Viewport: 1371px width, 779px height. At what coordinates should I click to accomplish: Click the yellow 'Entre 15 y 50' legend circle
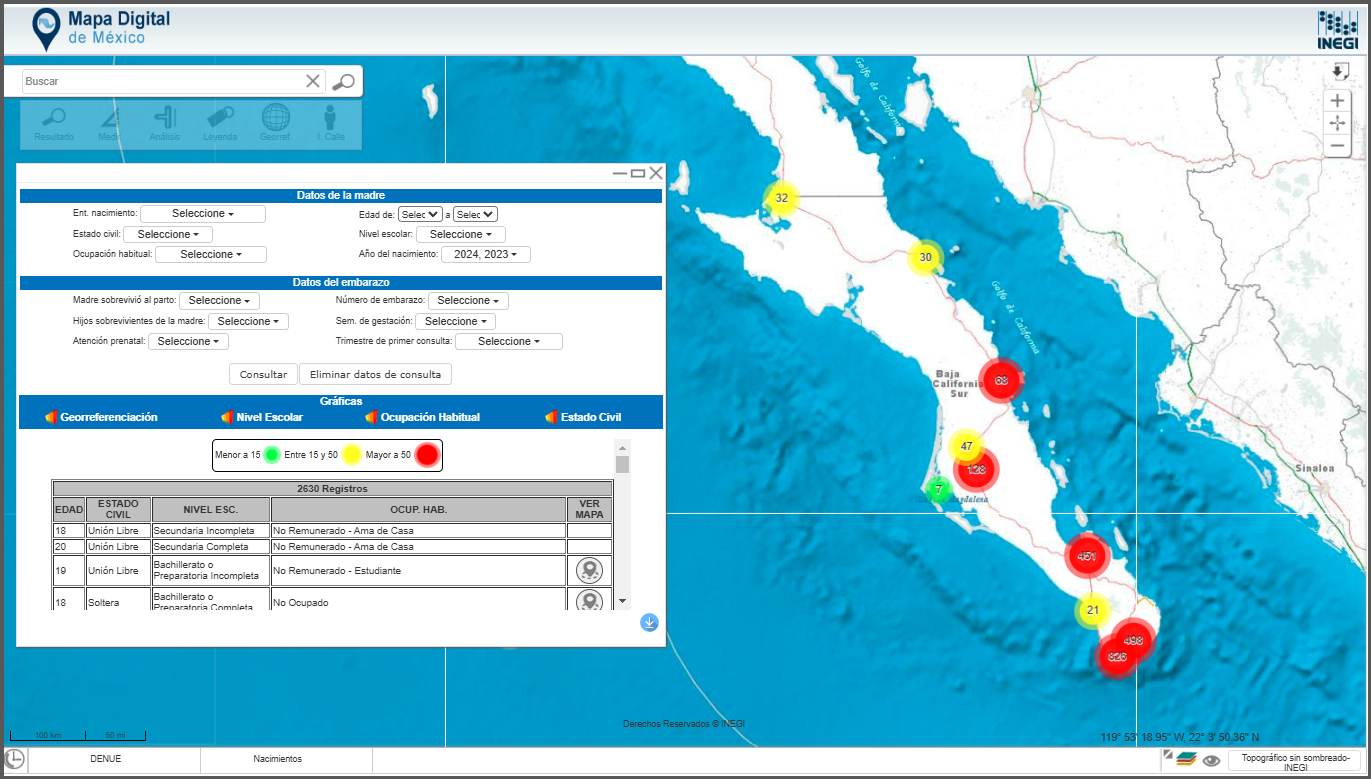point(352,455)
